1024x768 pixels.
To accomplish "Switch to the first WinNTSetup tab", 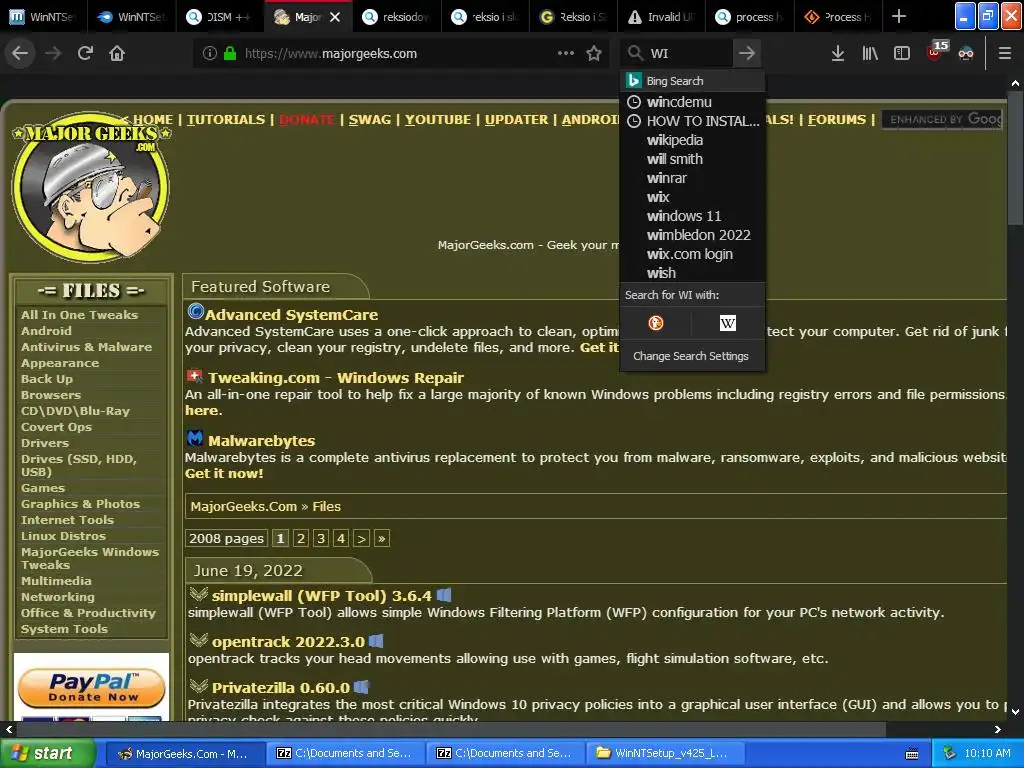I will coord(44,17).
